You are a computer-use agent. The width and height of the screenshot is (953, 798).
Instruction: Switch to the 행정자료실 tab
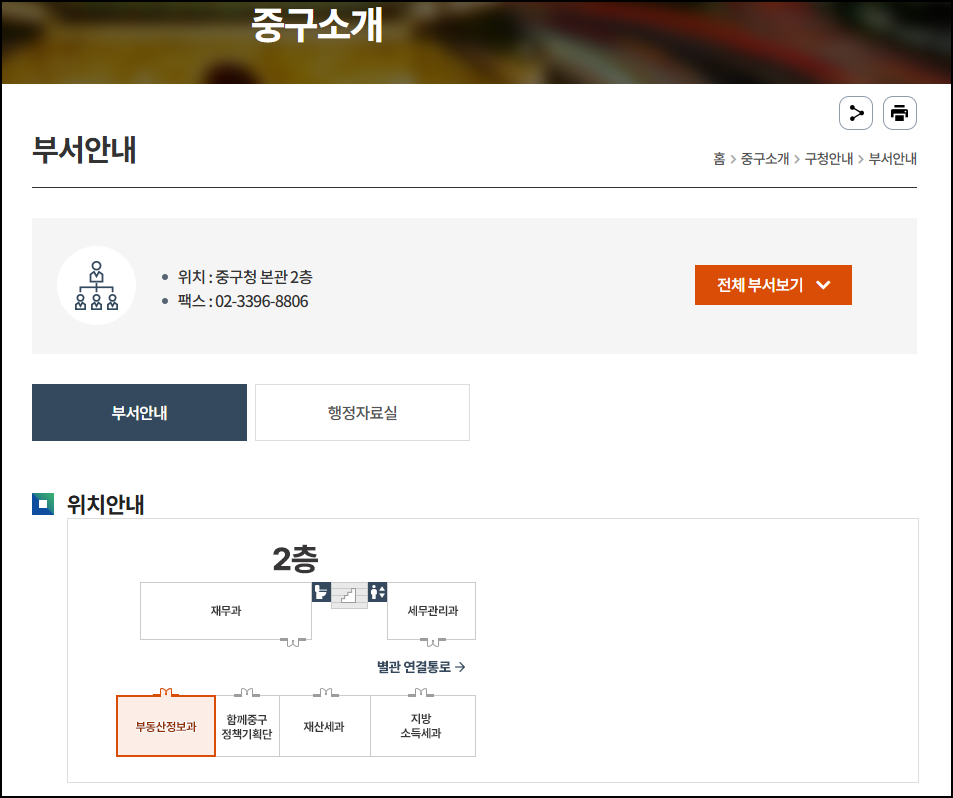click(362, 413)
